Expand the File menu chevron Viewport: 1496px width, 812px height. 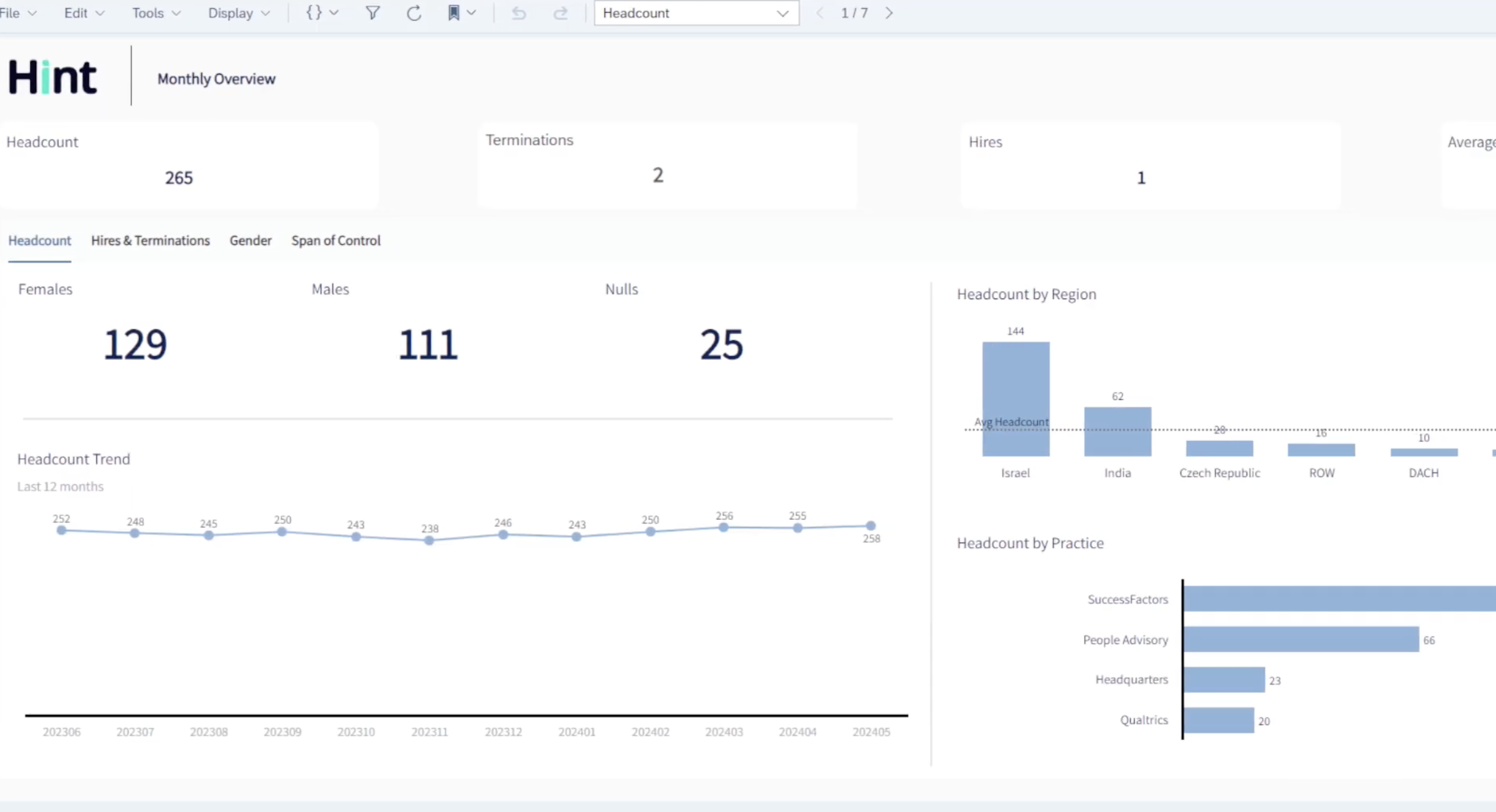[x=33, y=14]
